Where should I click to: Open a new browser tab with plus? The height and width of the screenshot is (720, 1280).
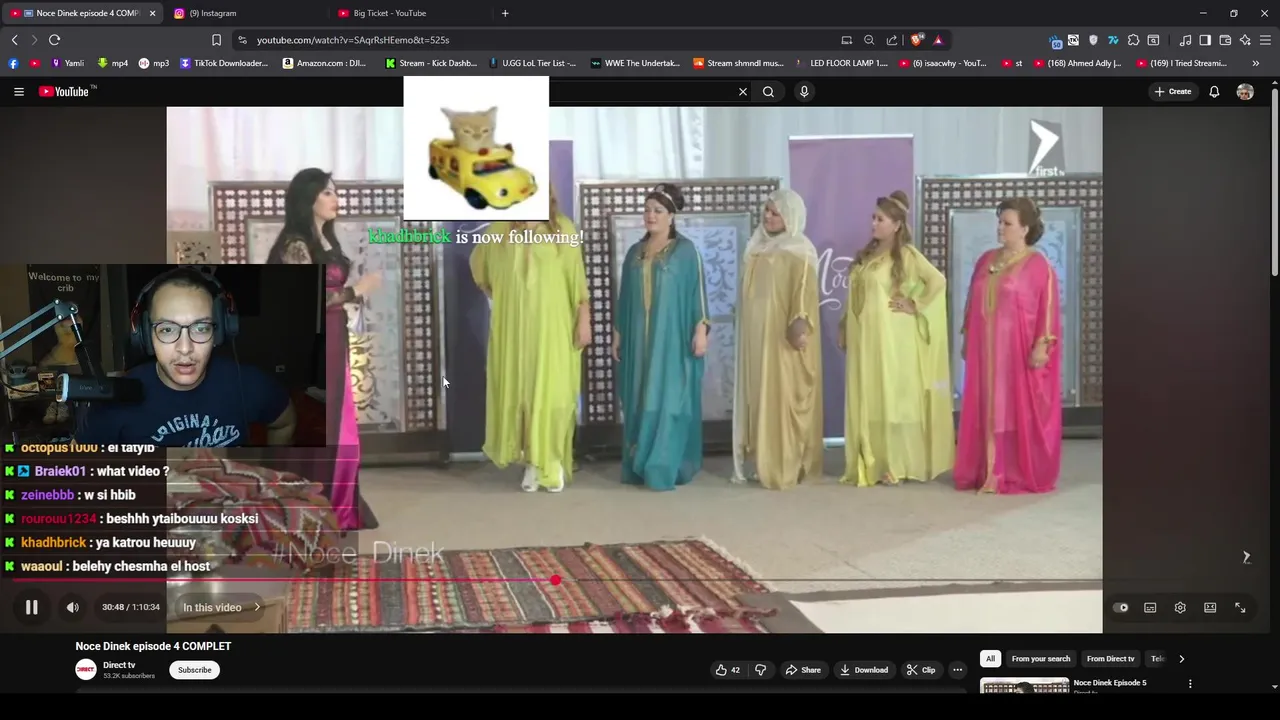point(505,13)
